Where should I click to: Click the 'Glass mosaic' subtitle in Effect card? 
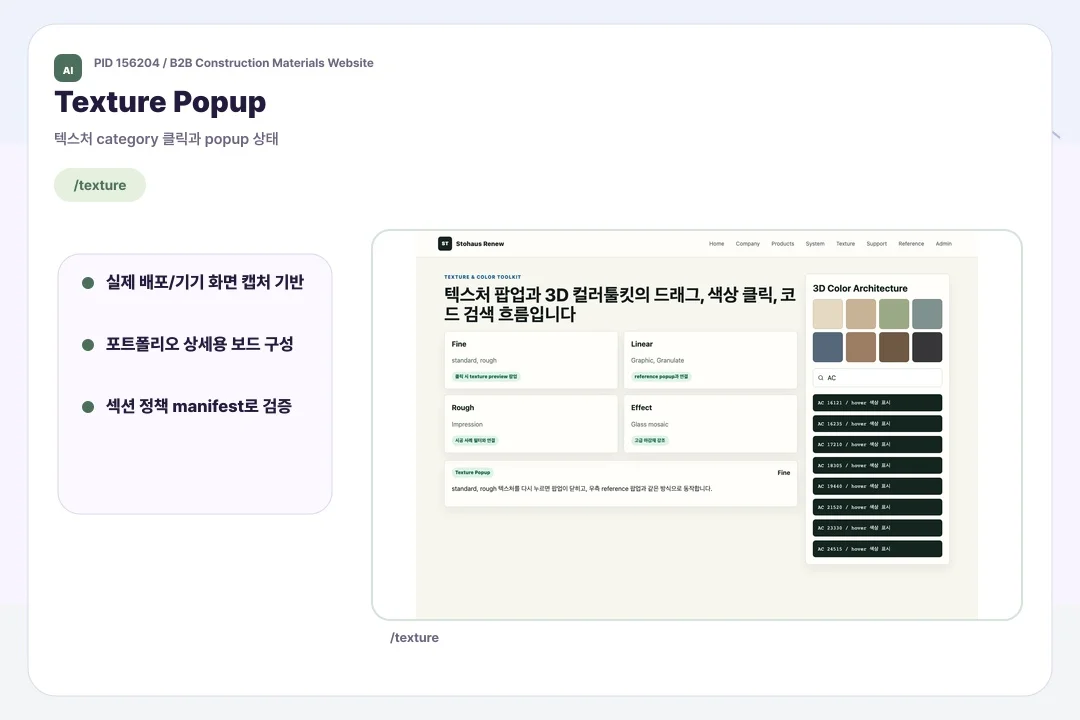(x=650, y=424)
